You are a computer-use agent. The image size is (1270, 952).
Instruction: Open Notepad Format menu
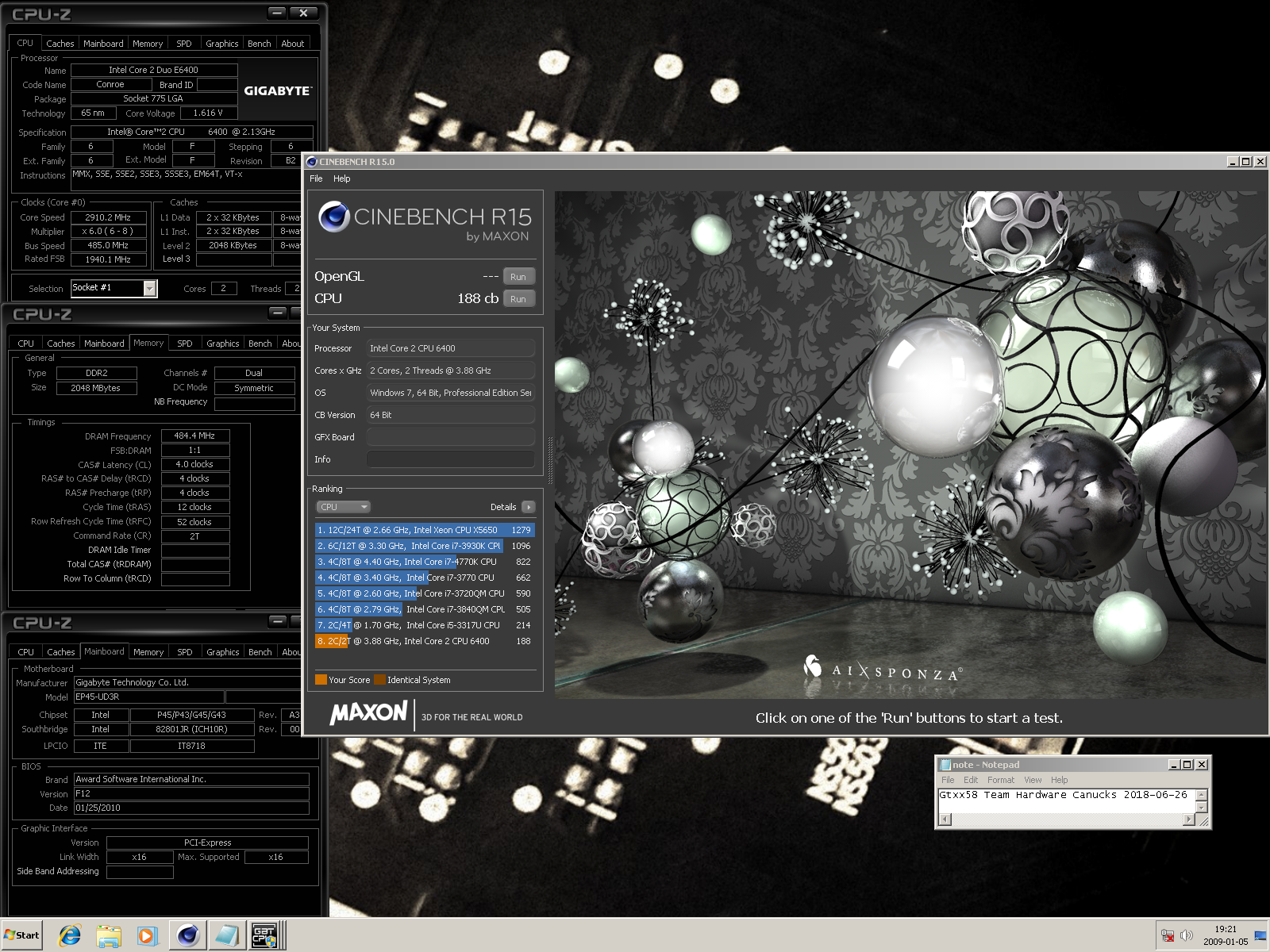[1001, 780]
